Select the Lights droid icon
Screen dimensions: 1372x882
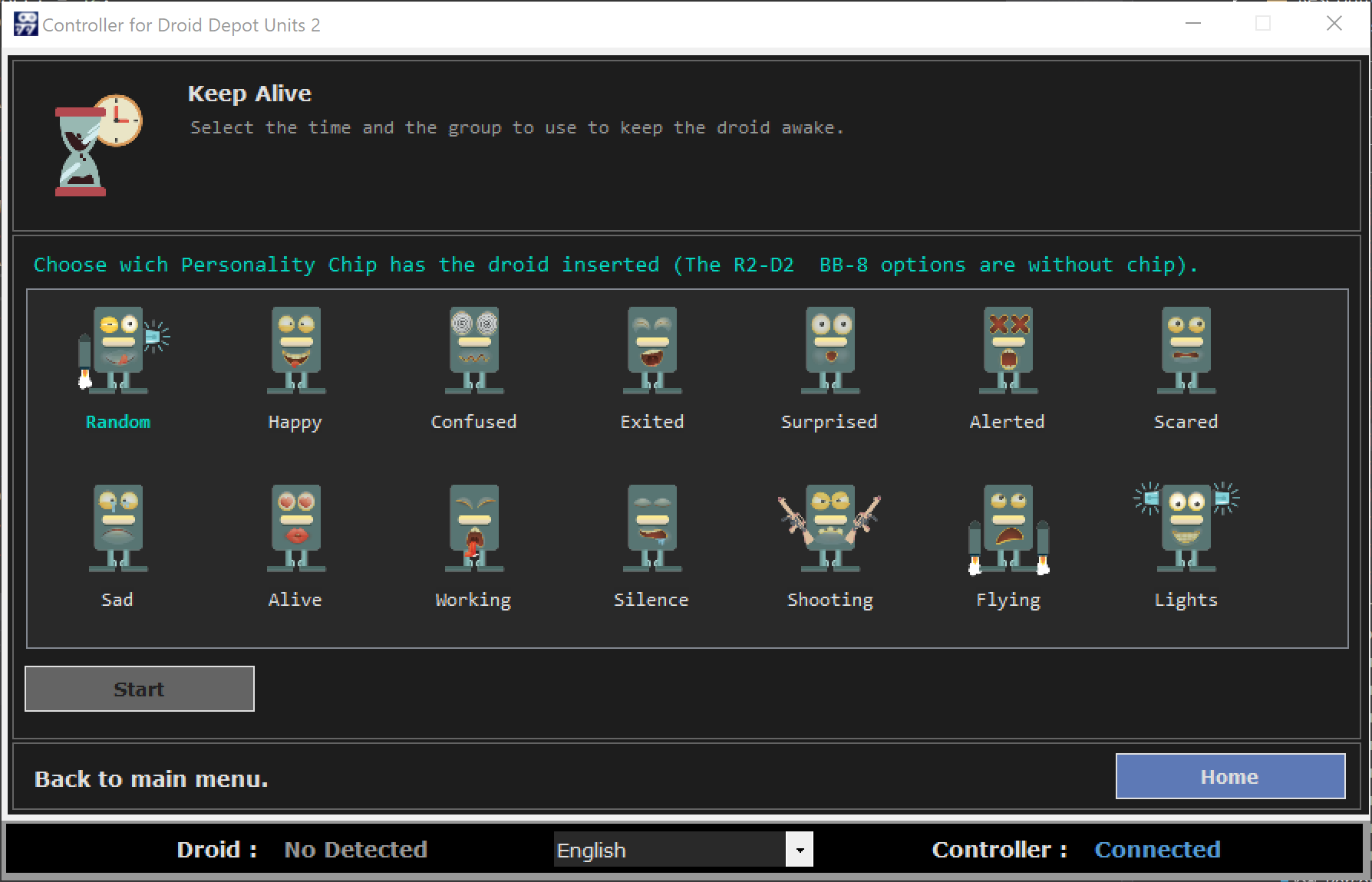tap(1186, 528)
